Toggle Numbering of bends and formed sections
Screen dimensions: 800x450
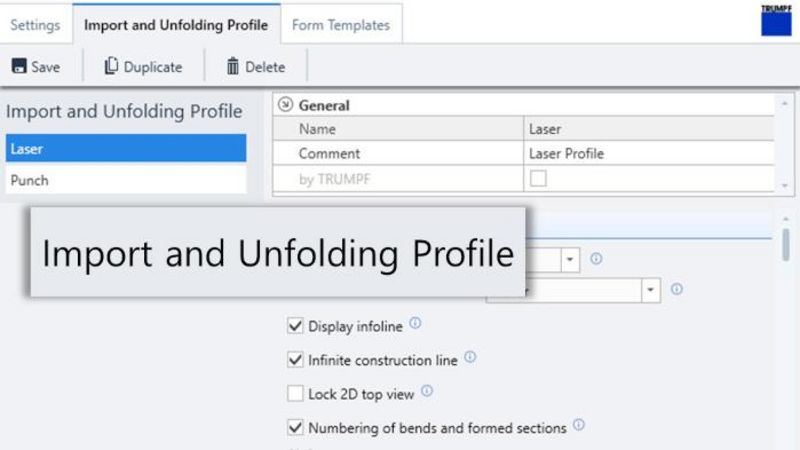pyautogui.click(x=295, y=428)
